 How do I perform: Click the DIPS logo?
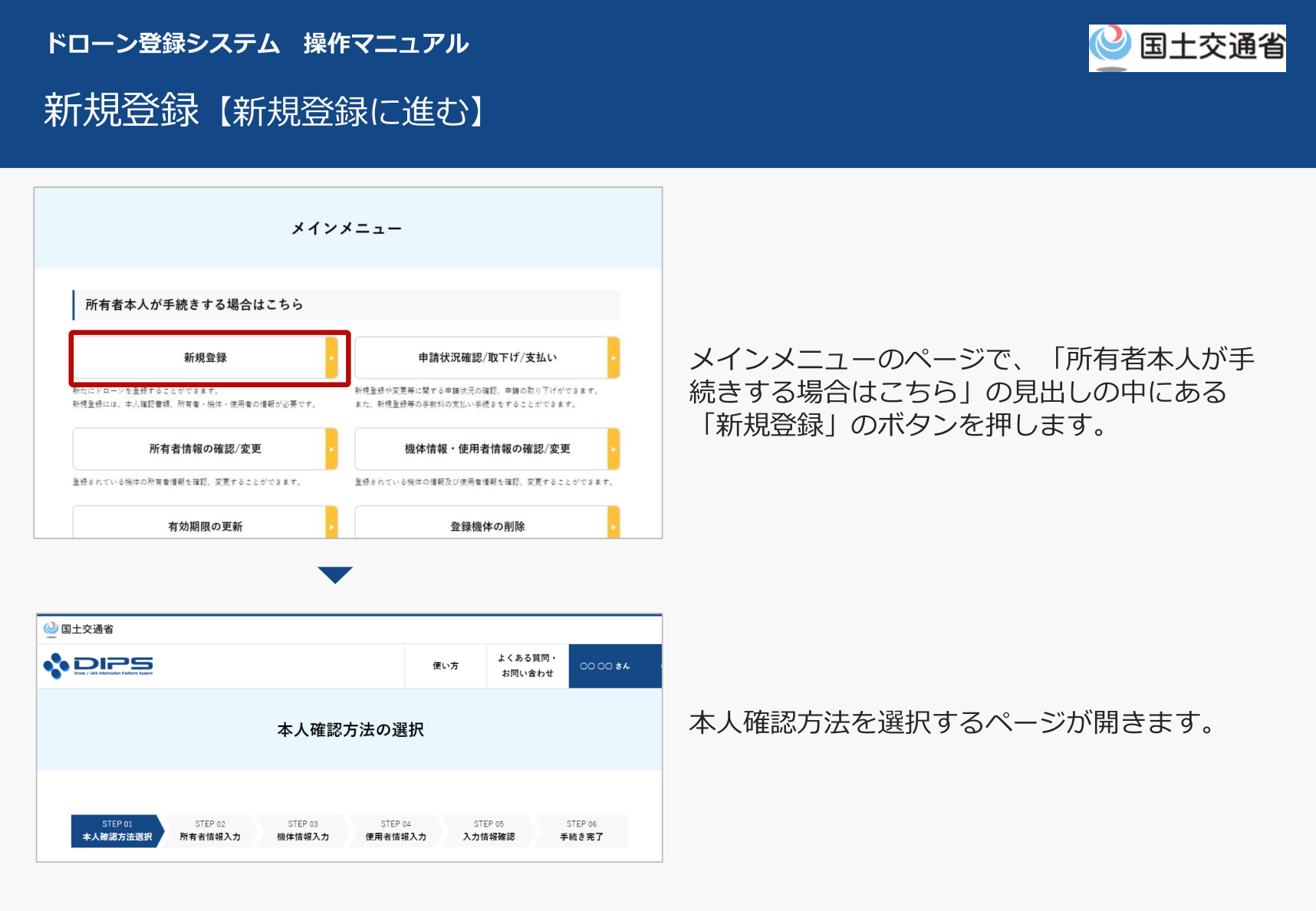tap(98, 665)
